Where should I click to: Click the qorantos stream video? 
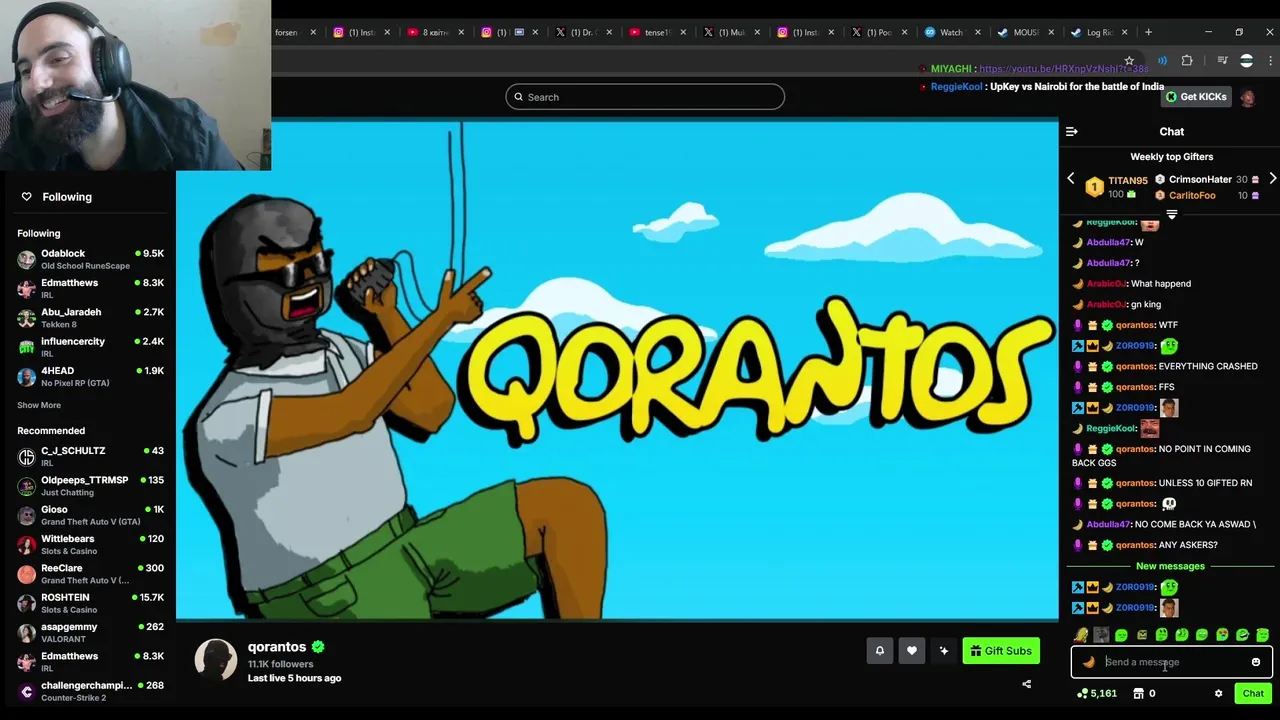(x=617, y=370)
